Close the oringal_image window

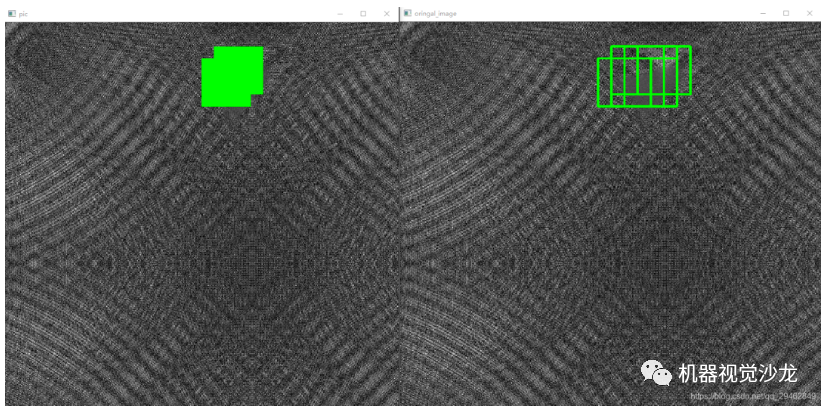click(x=810, y=14)
